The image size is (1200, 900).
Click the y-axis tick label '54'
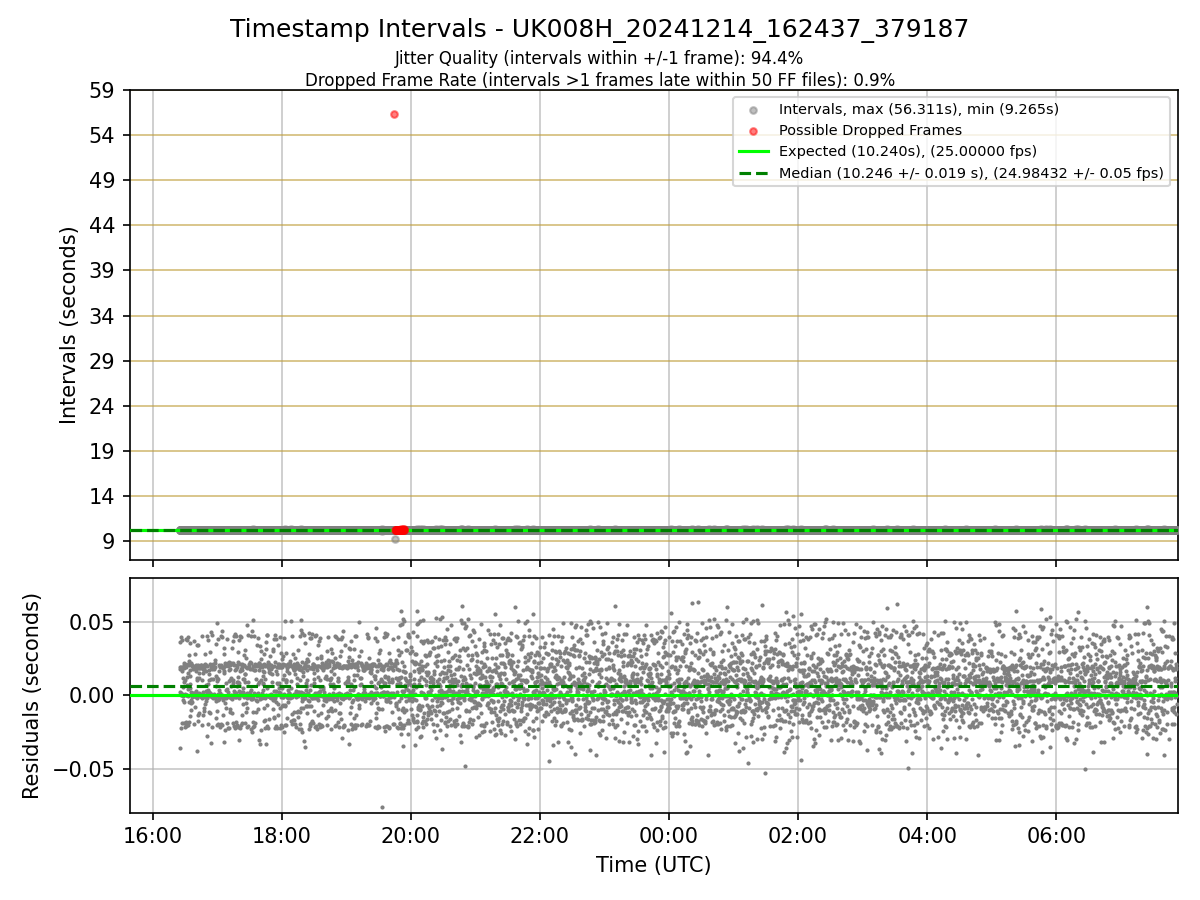coord(103,135)
